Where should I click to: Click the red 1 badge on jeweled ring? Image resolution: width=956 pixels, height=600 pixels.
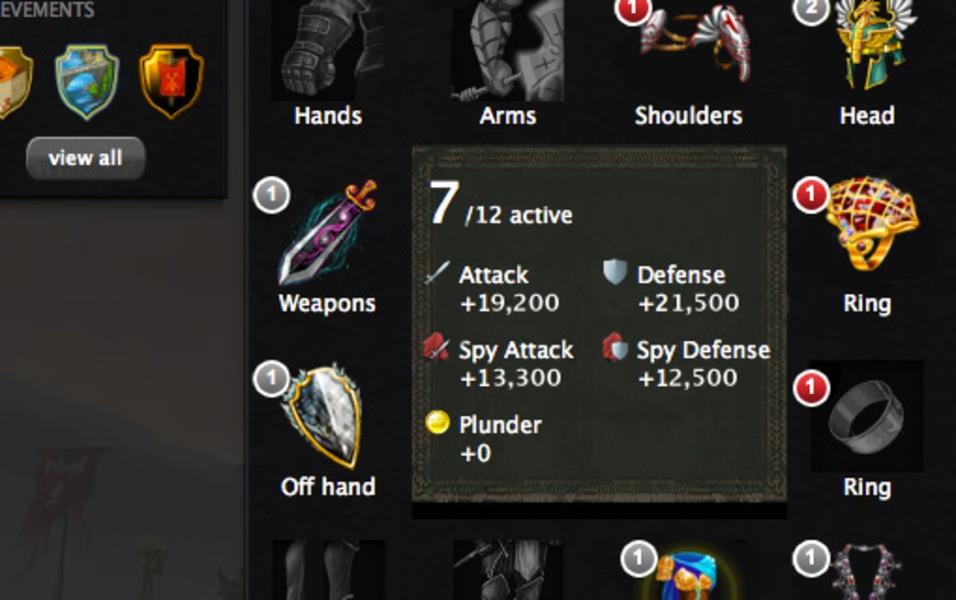(x=811, y=195)
